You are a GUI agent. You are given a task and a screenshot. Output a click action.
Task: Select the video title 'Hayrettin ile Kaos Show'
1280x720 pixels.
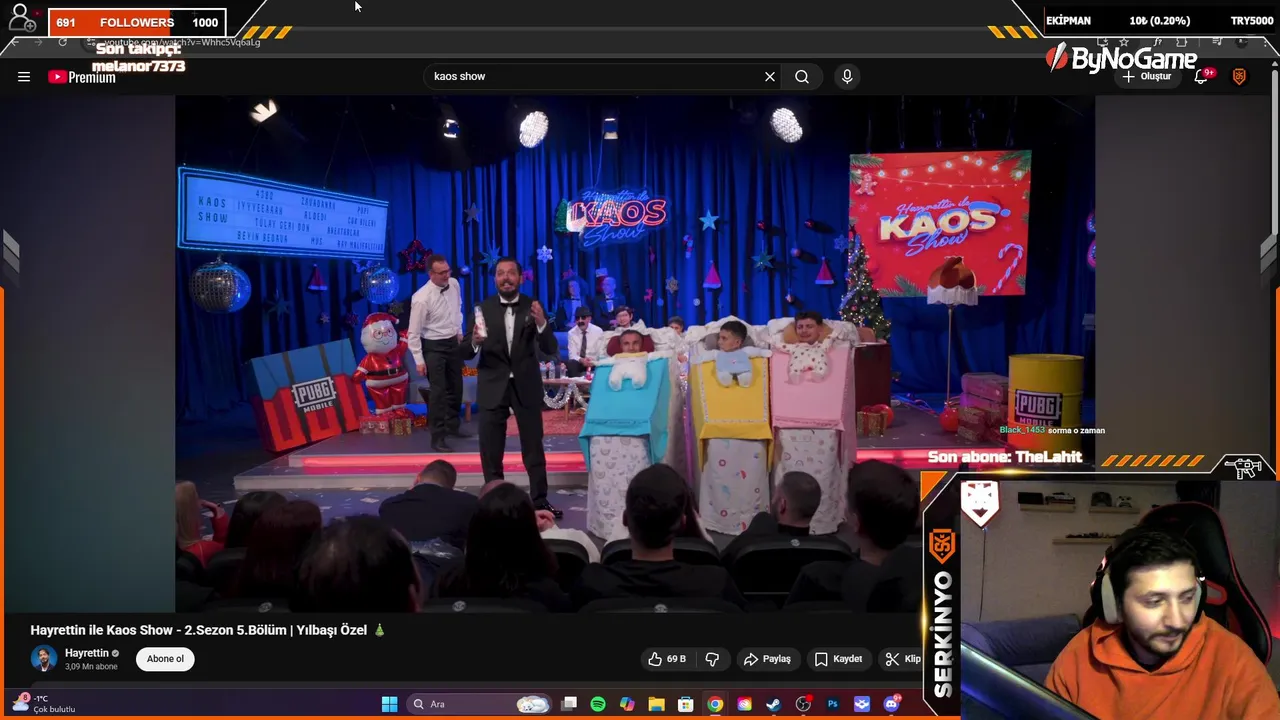tap(208, 630)
